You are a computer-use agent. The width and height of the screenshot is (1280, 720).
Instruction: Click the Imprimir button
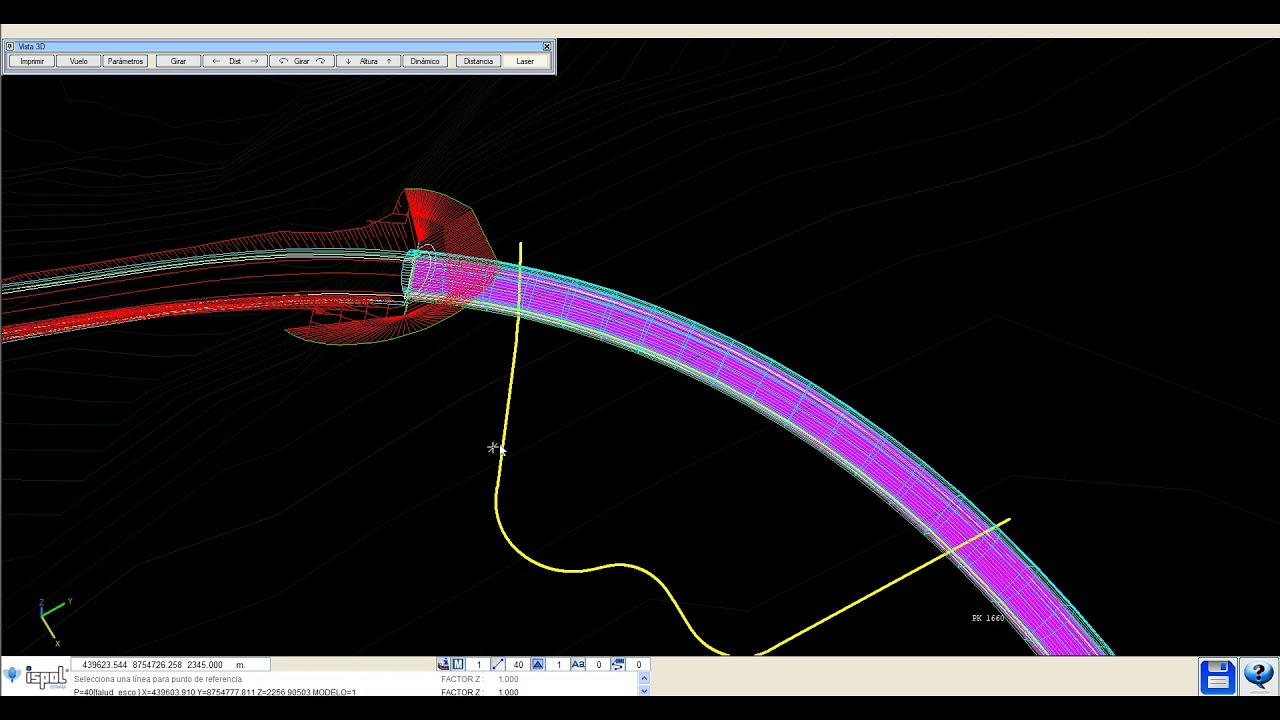[32, 61]
